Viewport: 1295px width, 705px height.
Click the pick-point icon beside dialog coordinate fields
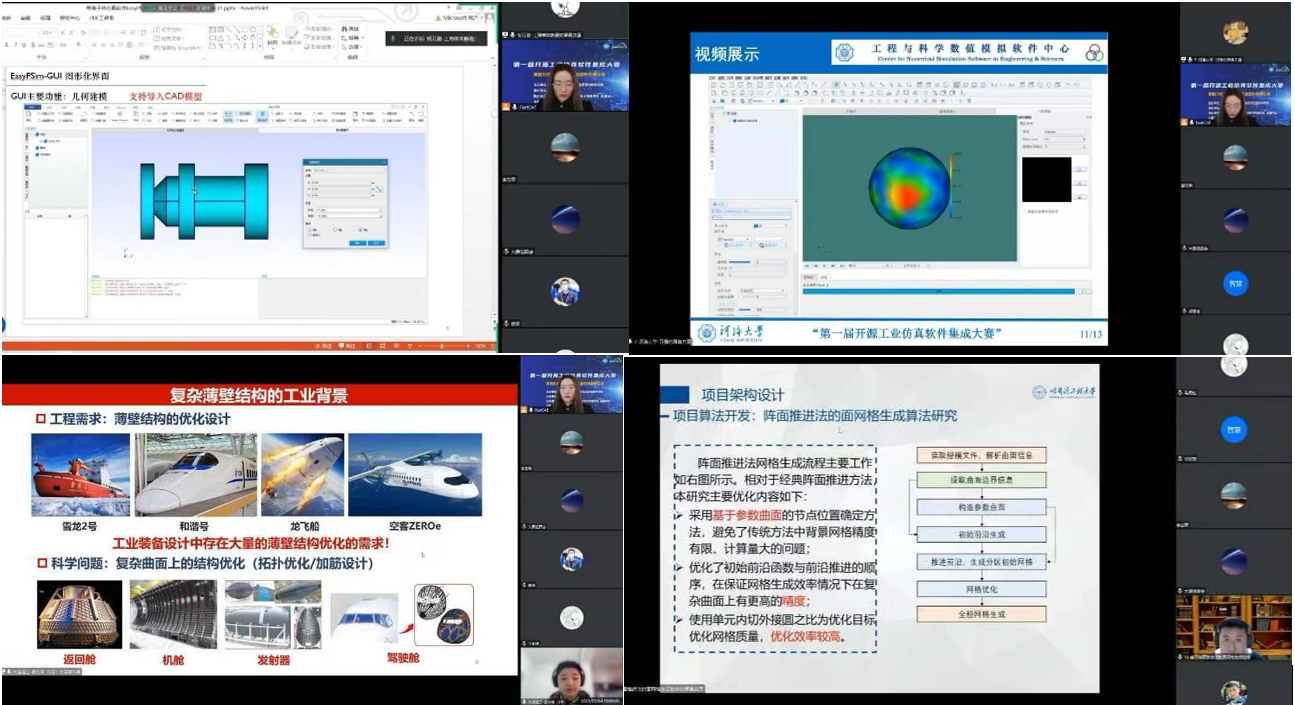(378, 188)
